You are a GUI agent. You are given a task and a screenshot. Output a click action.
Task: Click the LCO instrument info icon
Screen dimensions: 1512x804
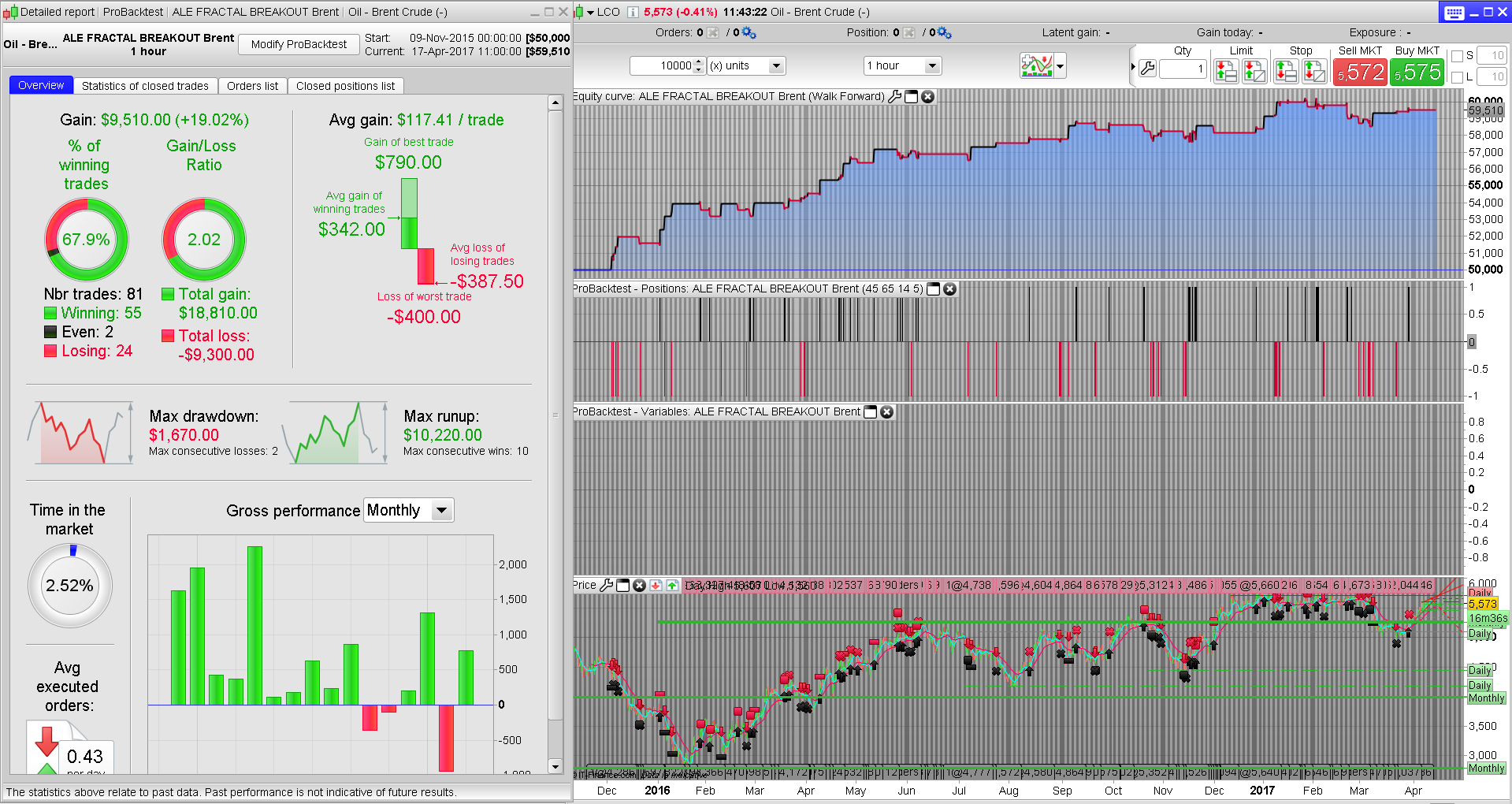pyautogui.click(x=632, y=12)
